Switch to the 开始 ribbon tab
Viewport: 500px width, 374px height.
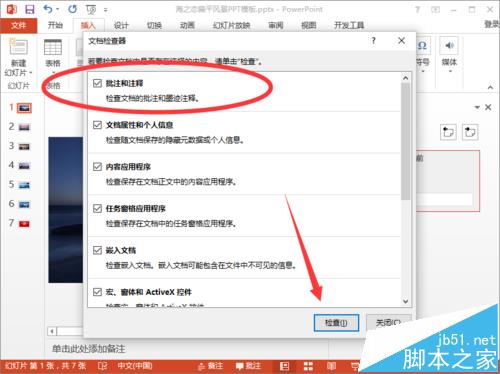[55, 25]
